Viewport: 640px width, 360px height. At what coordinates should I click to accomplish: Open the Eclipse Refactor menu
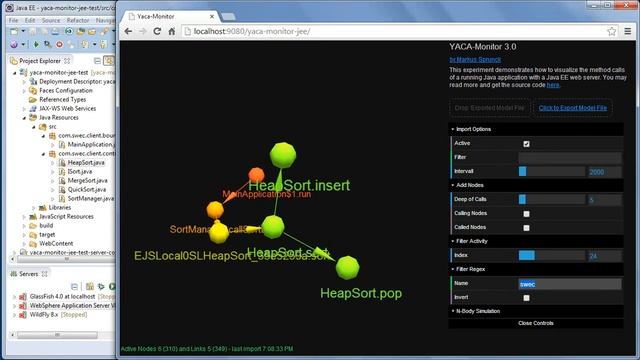coord(78,20)
